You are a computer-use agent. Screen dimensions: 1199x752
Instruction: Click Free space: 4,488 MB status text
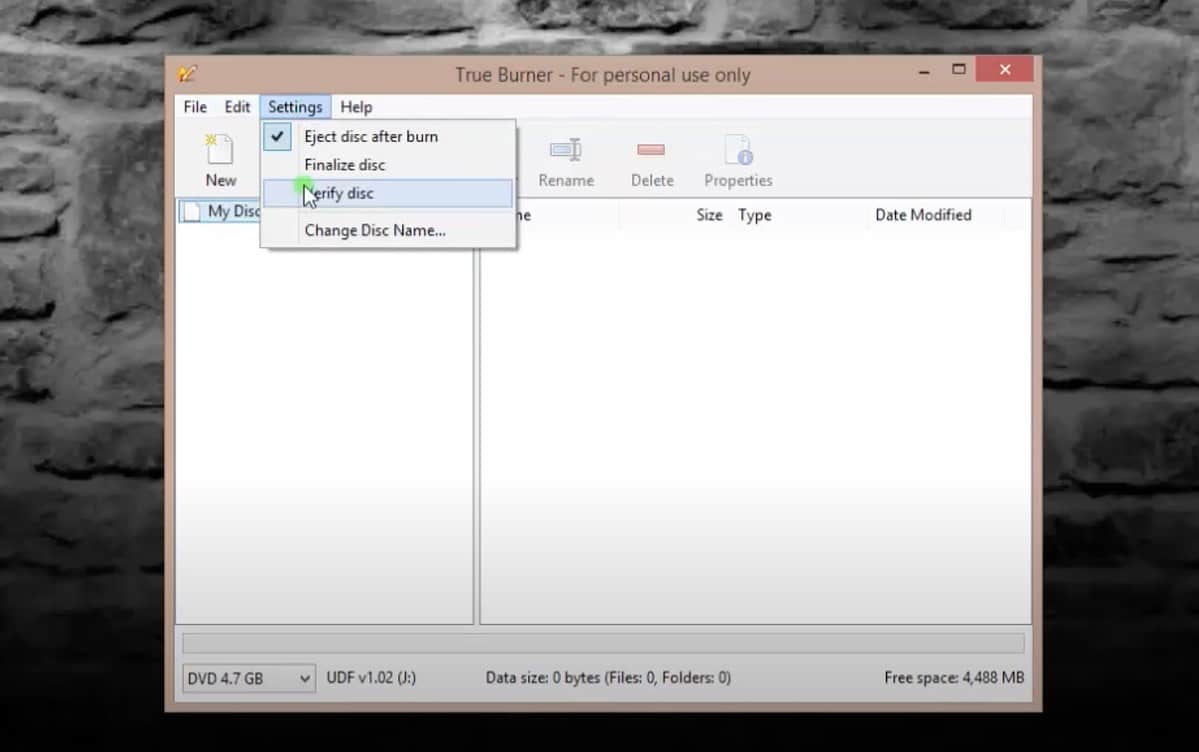[954, 678]
